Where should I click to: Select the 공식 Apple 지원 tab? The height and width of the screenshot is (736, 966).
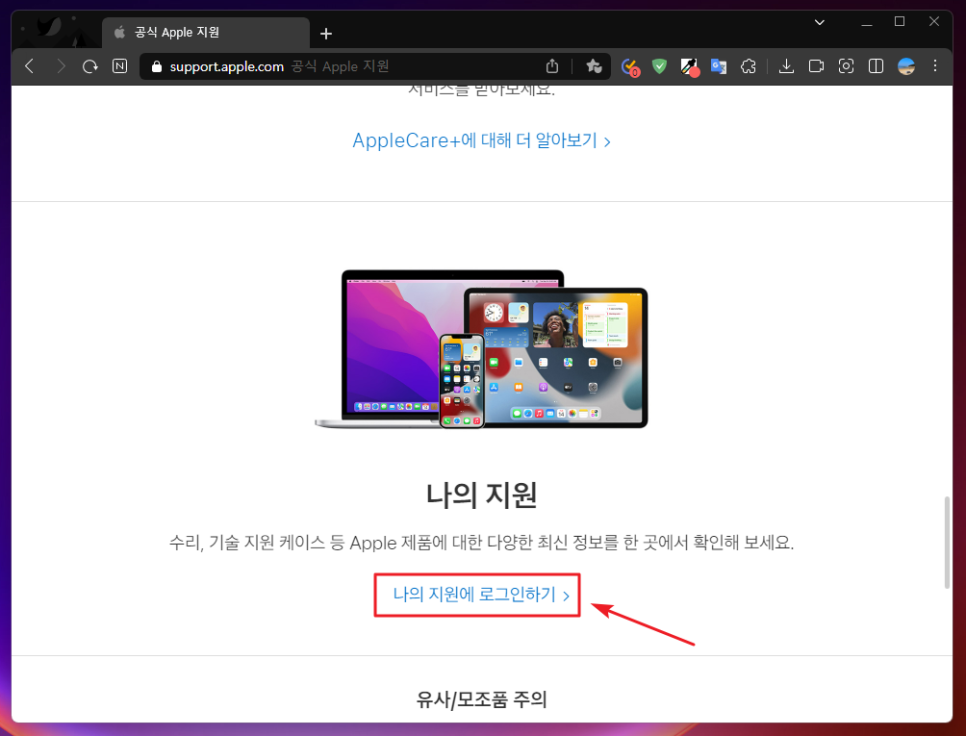coord(205,33)
